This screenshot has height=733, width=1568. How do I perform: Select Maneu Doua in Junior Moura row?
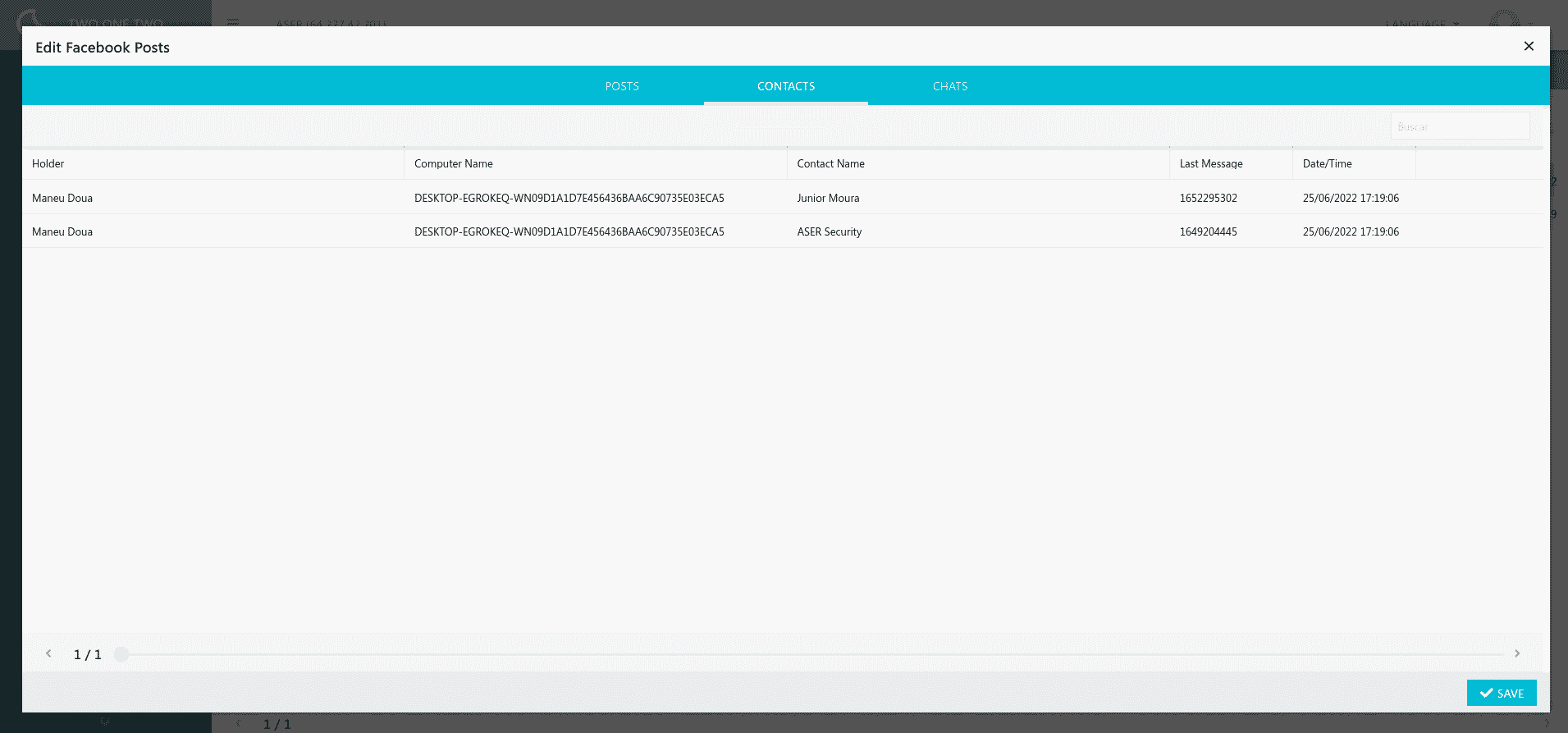62,198
